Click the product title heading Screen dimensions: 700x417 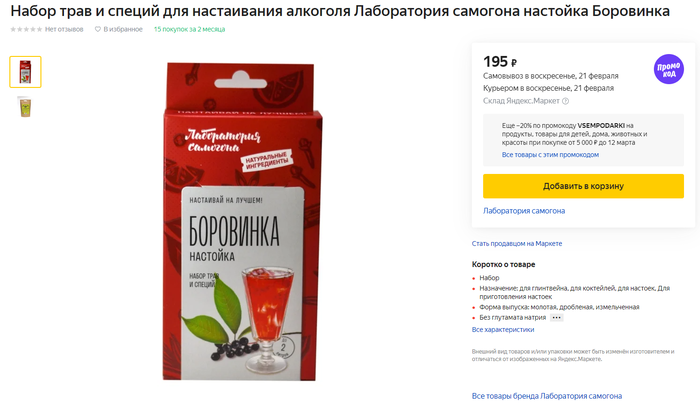tap(340, 11)
